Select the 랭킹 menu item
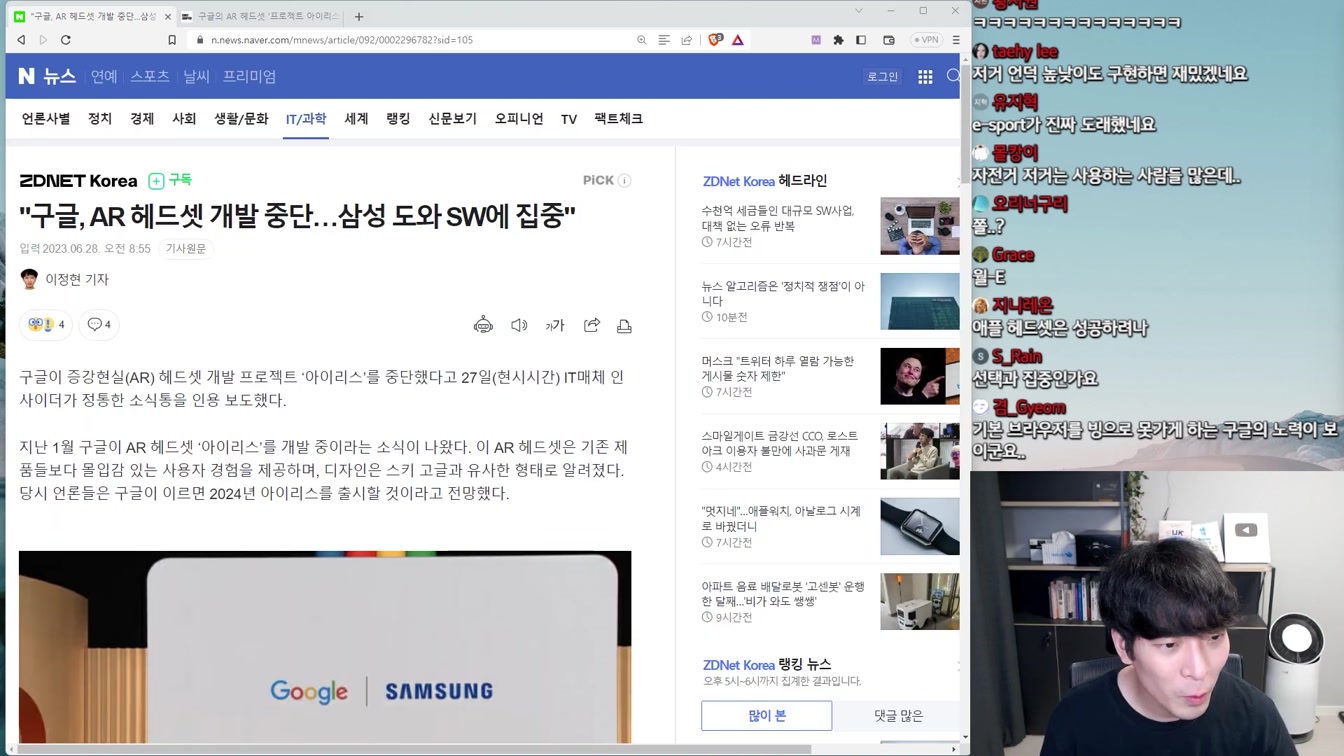This screenshot has height=756, width=1344. pyautogui.click(x=398, y=119)
